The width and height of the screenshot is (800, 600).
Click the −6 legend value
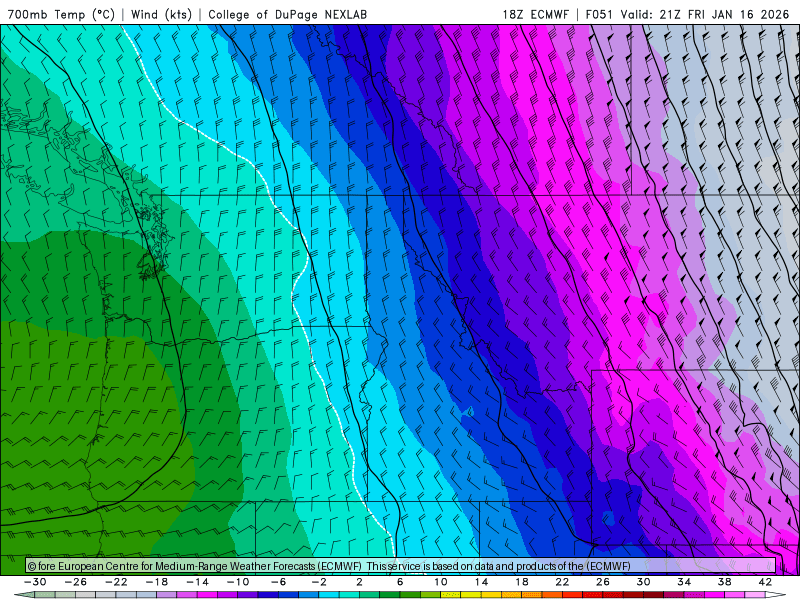tap(279, 582)
